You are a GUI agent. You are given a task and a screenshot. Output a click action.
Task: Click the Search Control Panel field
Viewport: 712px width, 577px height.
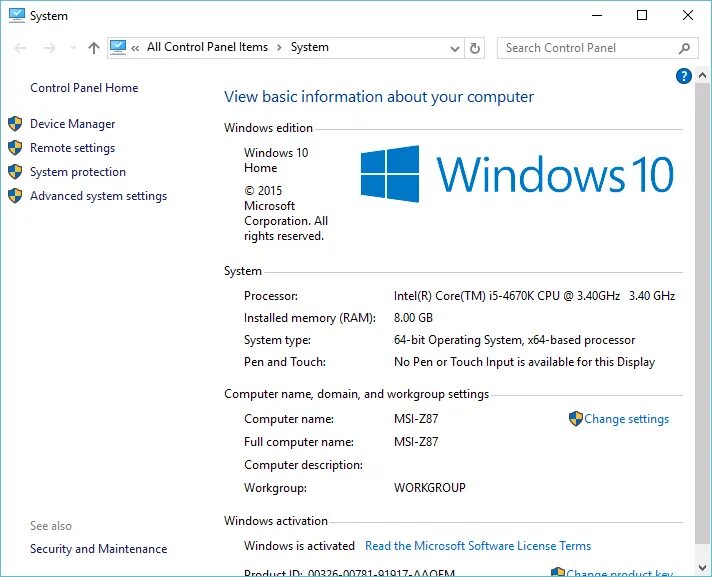[x=598, y=48]
